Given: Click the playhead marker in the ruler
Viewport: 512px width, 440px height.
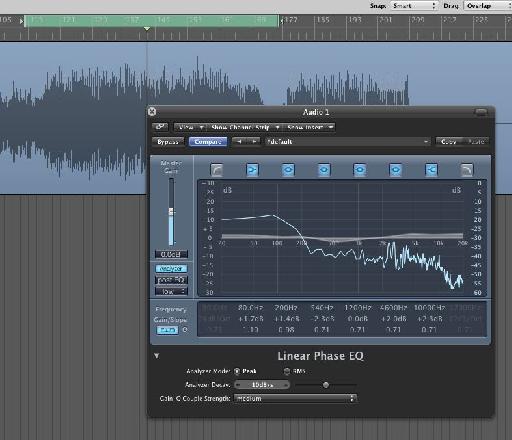Looking at the screenshot, I should (x=147, y=29).
